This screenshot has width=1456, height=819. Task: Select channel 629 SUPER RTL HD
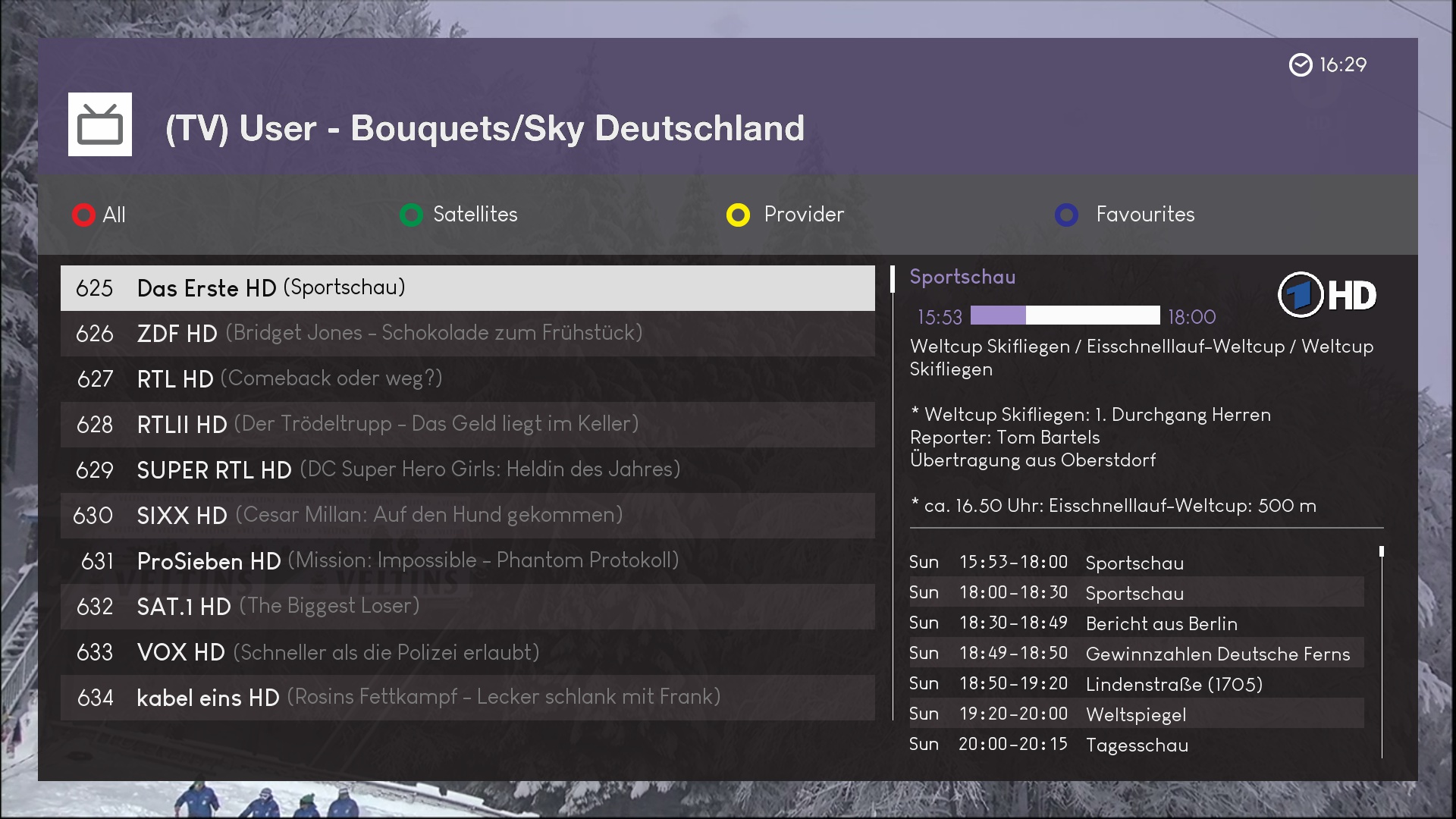click(x=468, y=470)
